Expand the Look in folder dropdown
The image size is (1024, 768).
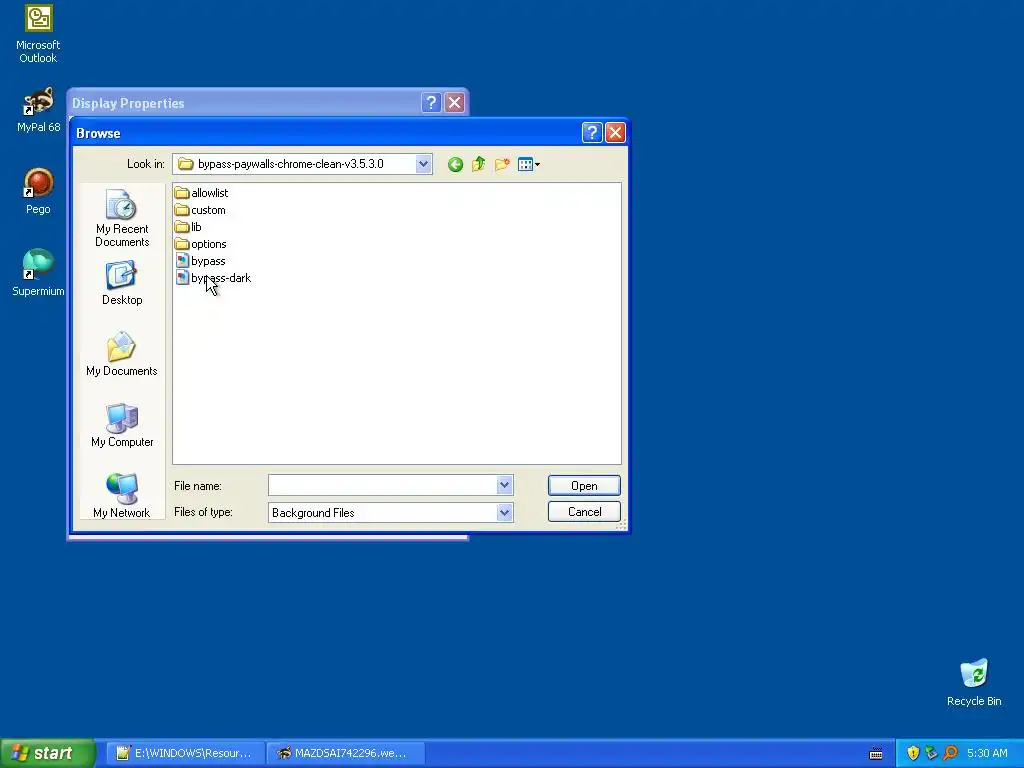(423, 164)
